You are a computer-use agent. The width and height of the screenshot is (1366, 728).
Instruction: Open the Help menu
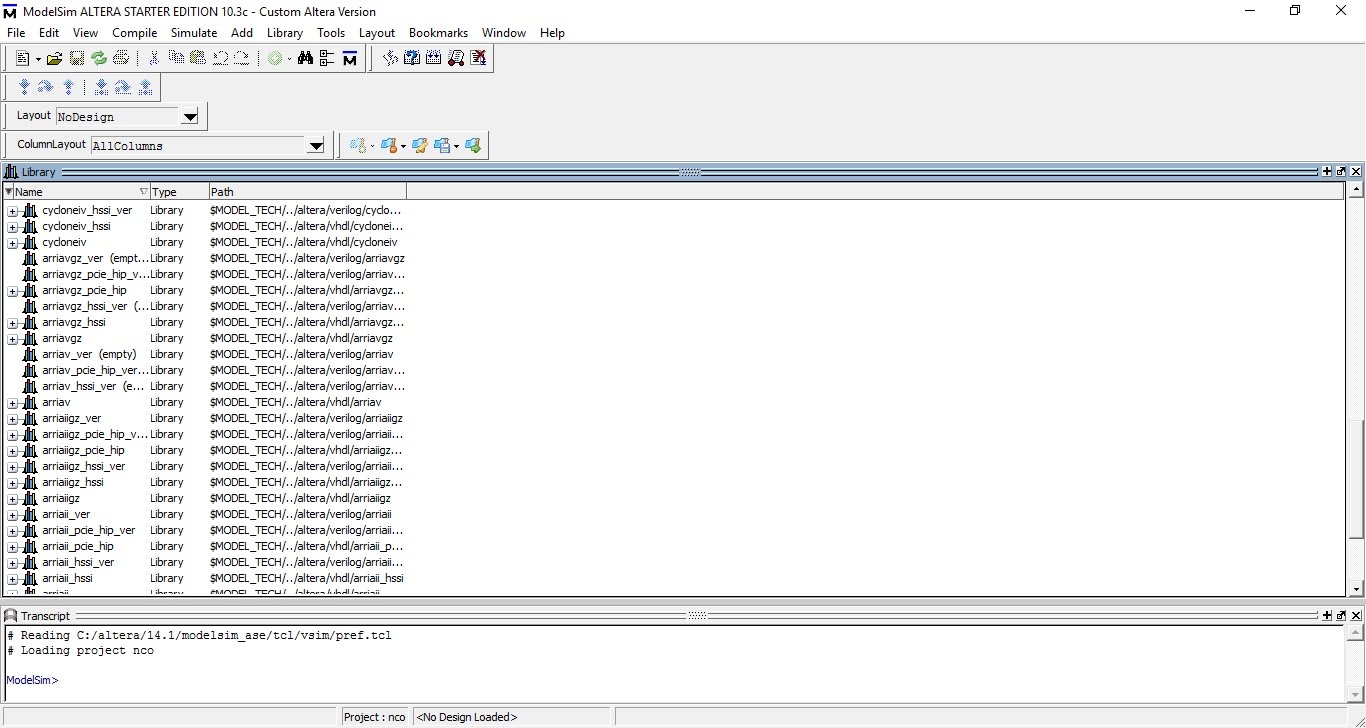(x=552, y=33)
